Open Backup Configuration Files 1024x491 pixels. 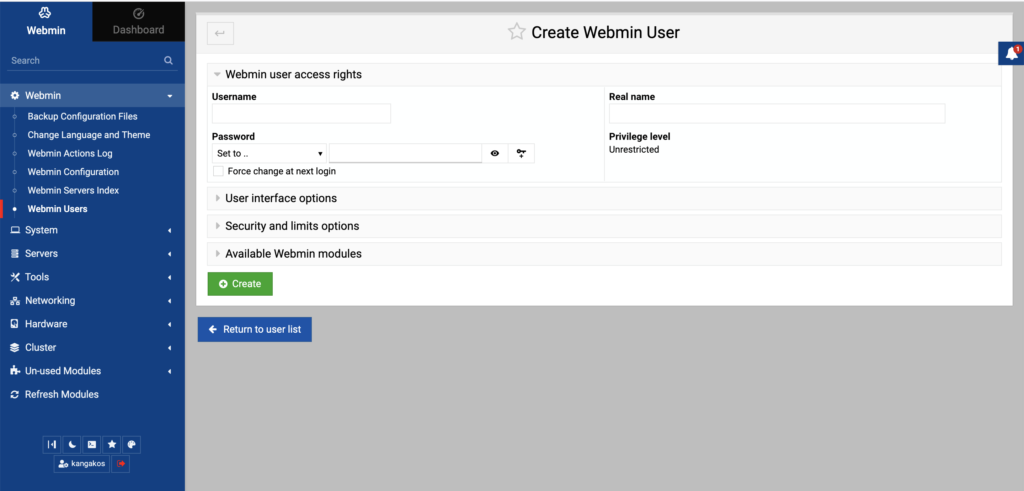82,116
